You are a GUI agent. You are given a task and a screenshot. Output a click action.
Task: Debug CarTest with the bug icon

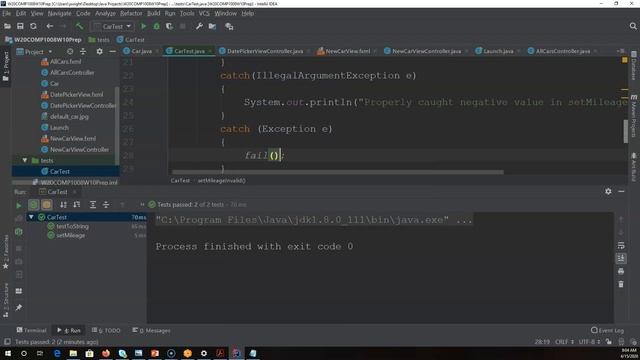(156, 27)
